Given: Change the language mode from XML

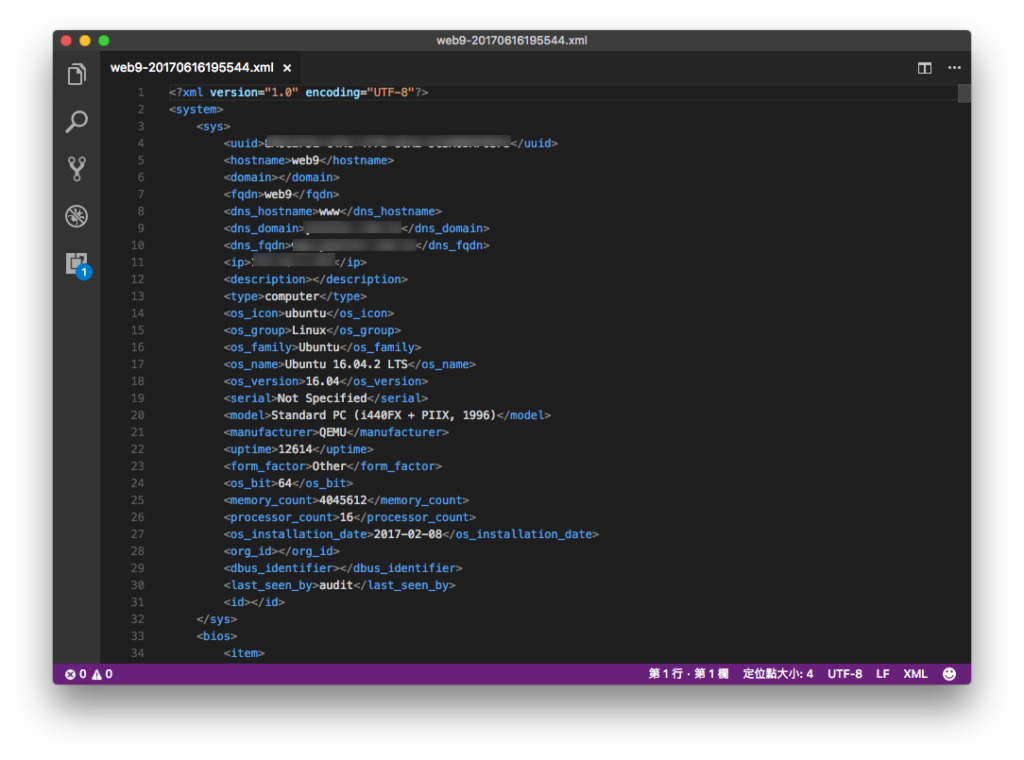Looking at the screenshot, I should pos(915,674).
